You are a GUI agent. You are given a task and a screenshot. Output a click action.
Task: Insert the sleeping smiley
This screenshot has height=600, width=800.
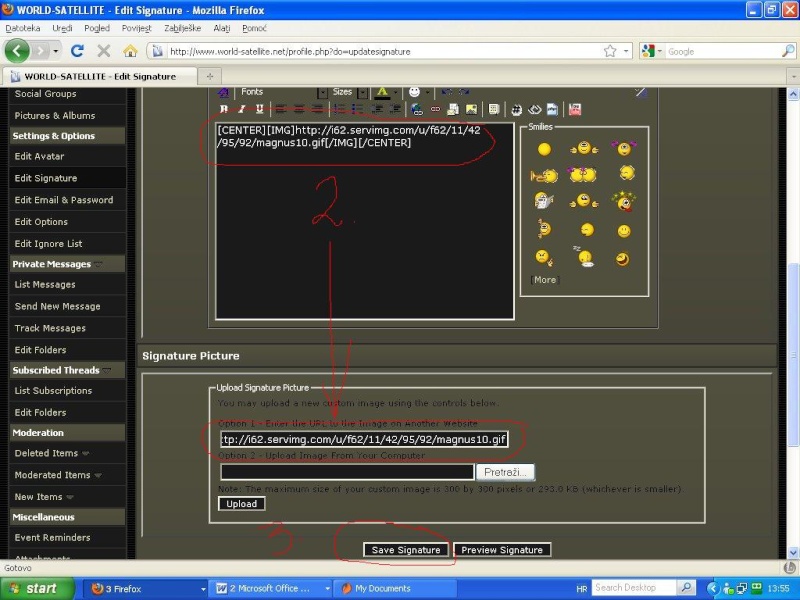coord(585,257)
